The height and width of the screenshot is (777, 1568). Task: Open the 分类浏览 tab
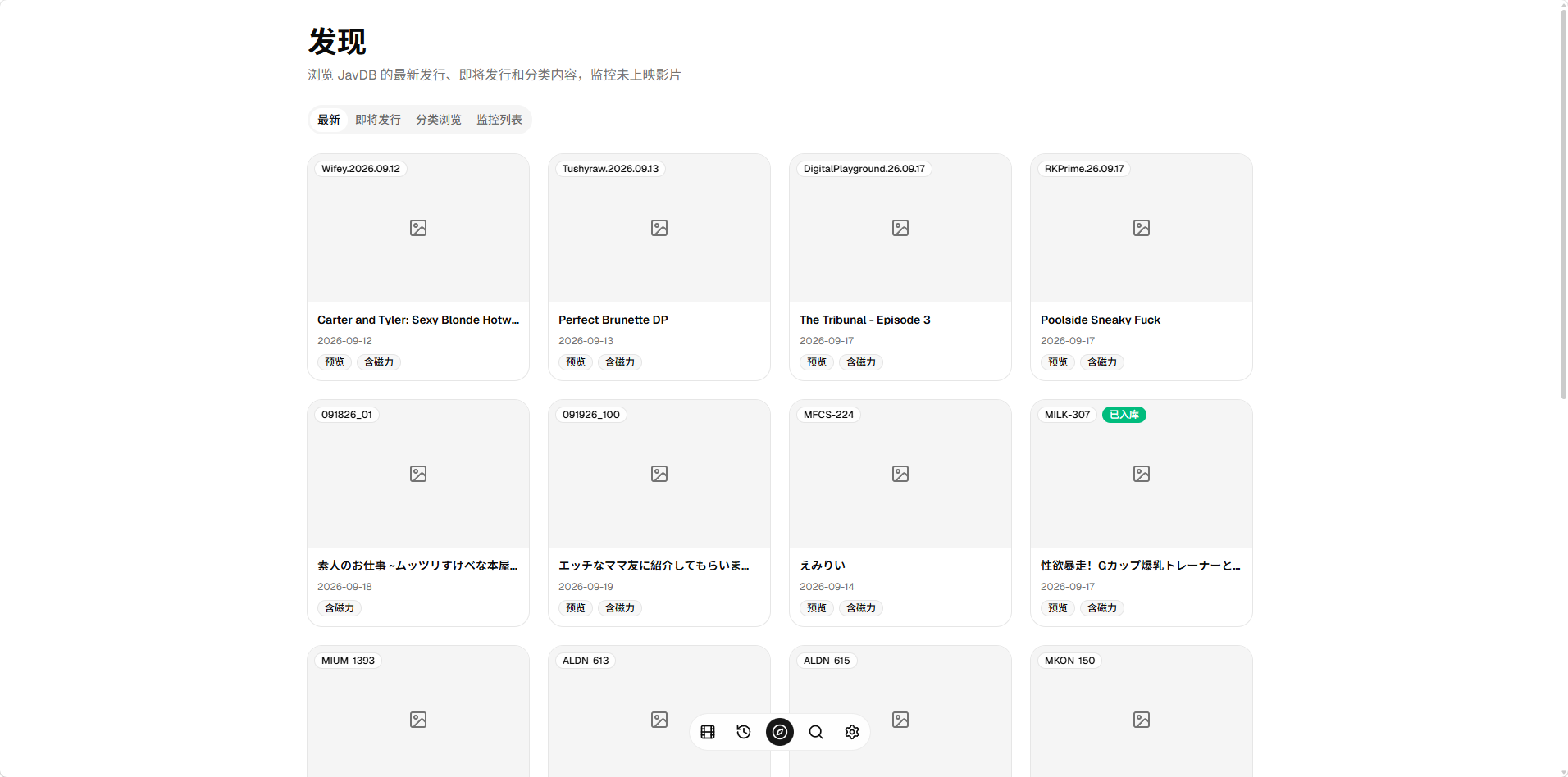click(x=439, y=120)
